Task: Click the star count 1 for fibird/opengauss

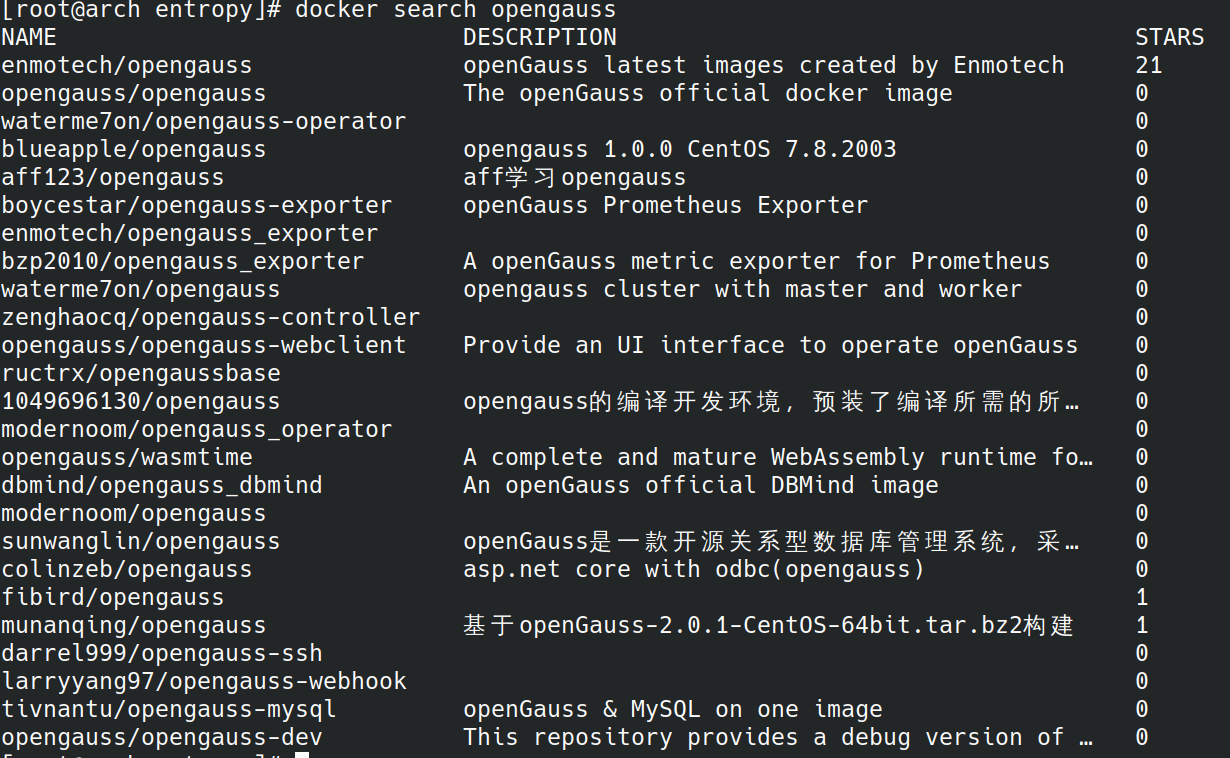Action: coord(1142,598)
